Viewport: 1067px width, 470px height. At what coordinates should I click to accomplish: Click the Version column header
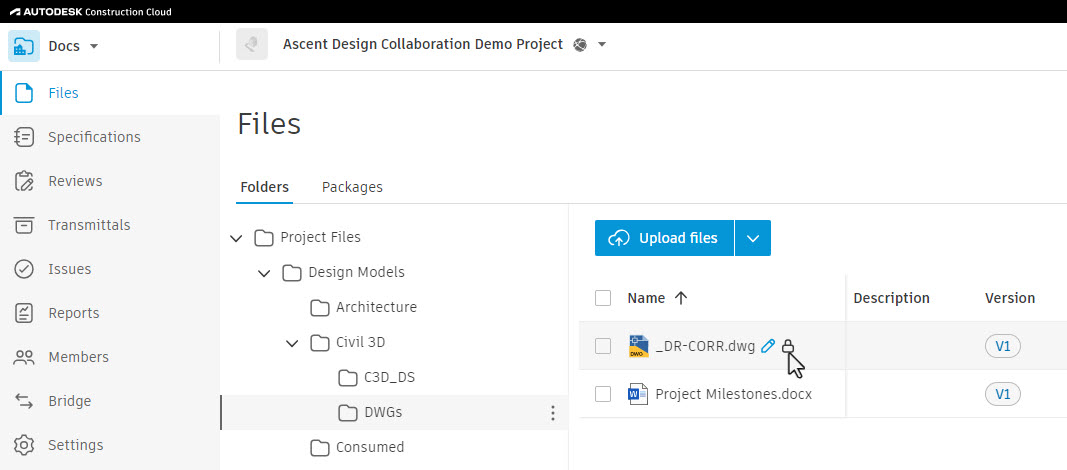pyautogui.click(x=1010, y=298)
